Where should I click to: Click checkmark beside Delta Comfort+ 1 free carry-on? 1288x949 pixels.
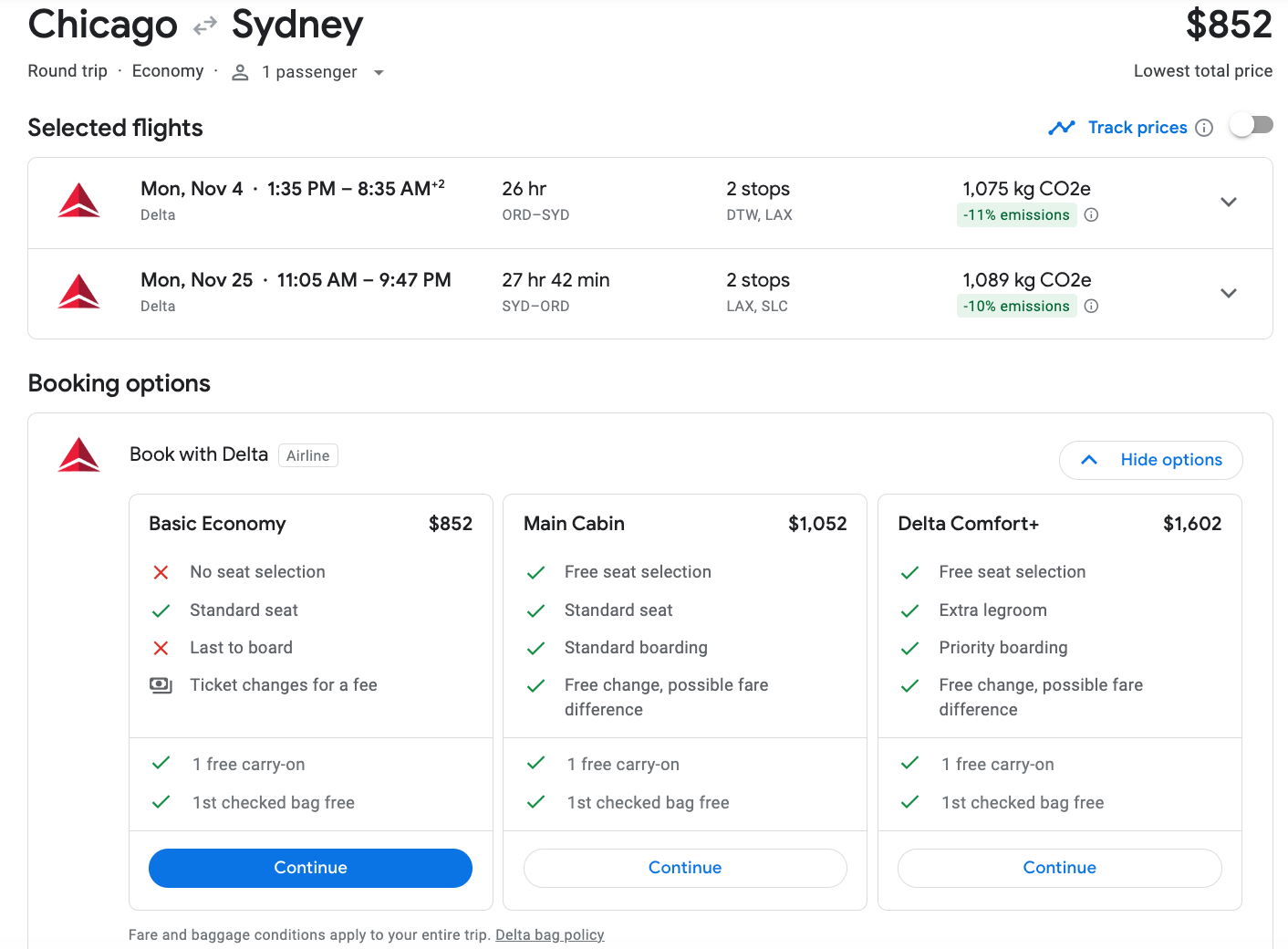coord(910,763)
